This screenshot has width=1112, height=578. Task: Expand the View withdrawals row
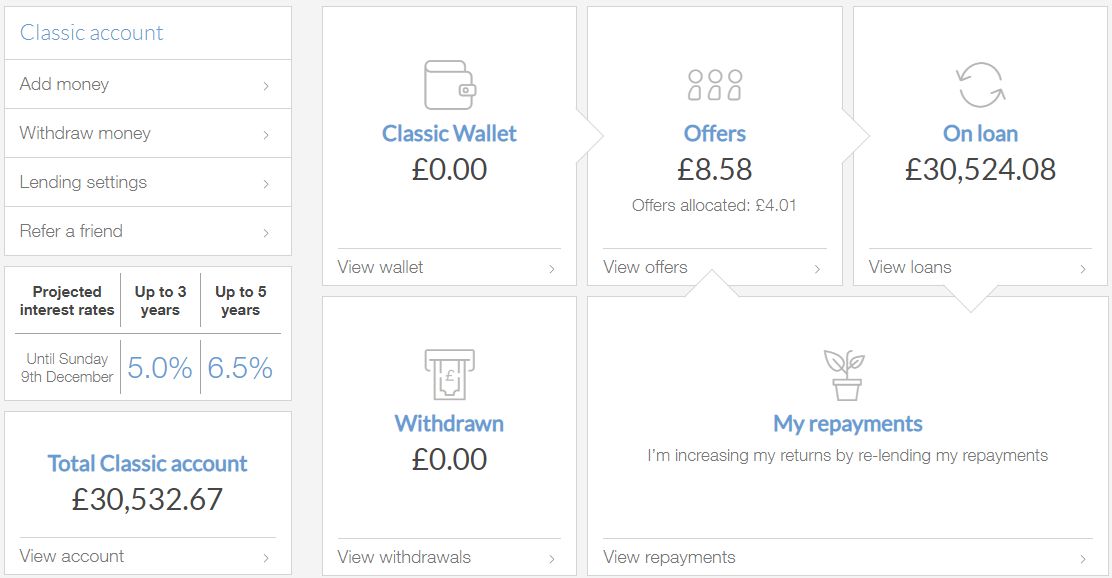point(449,557)
